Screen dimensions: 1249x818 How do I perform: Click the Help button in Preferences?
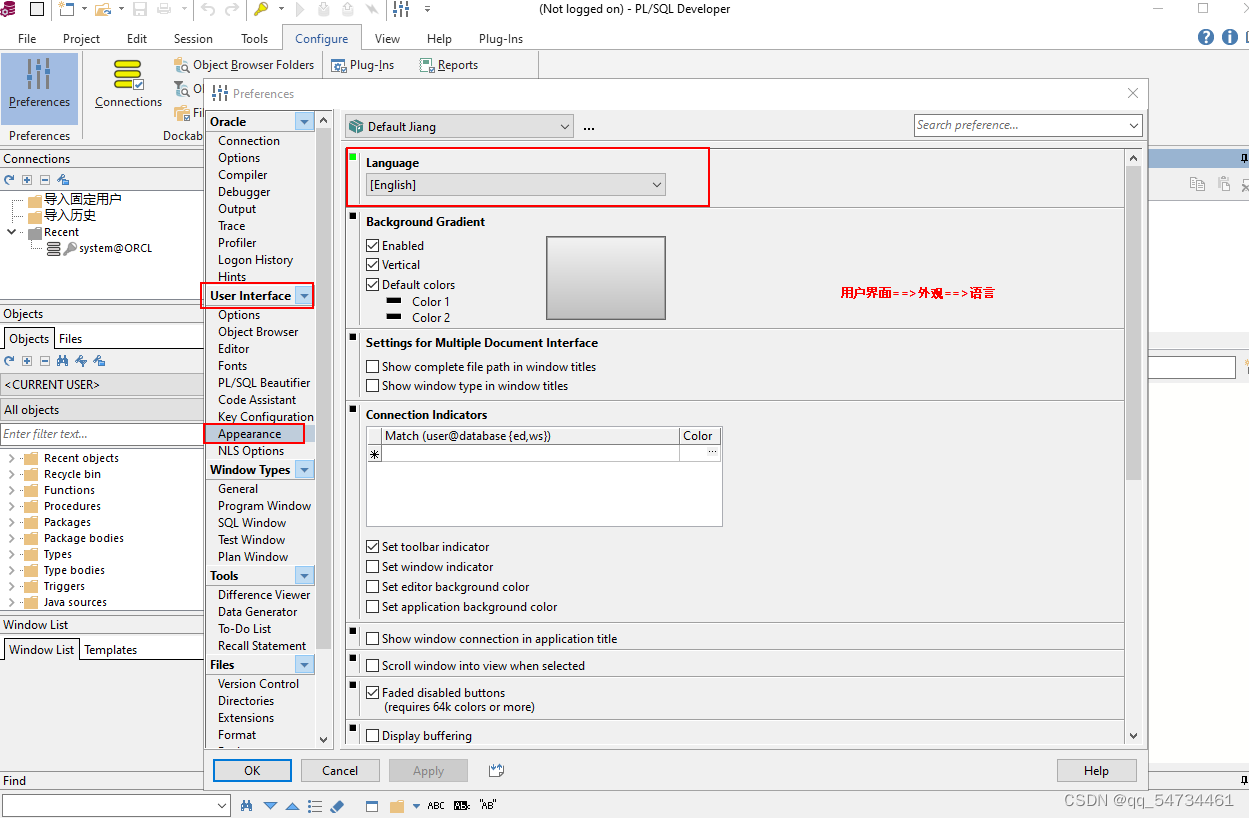coord(1096,770)
